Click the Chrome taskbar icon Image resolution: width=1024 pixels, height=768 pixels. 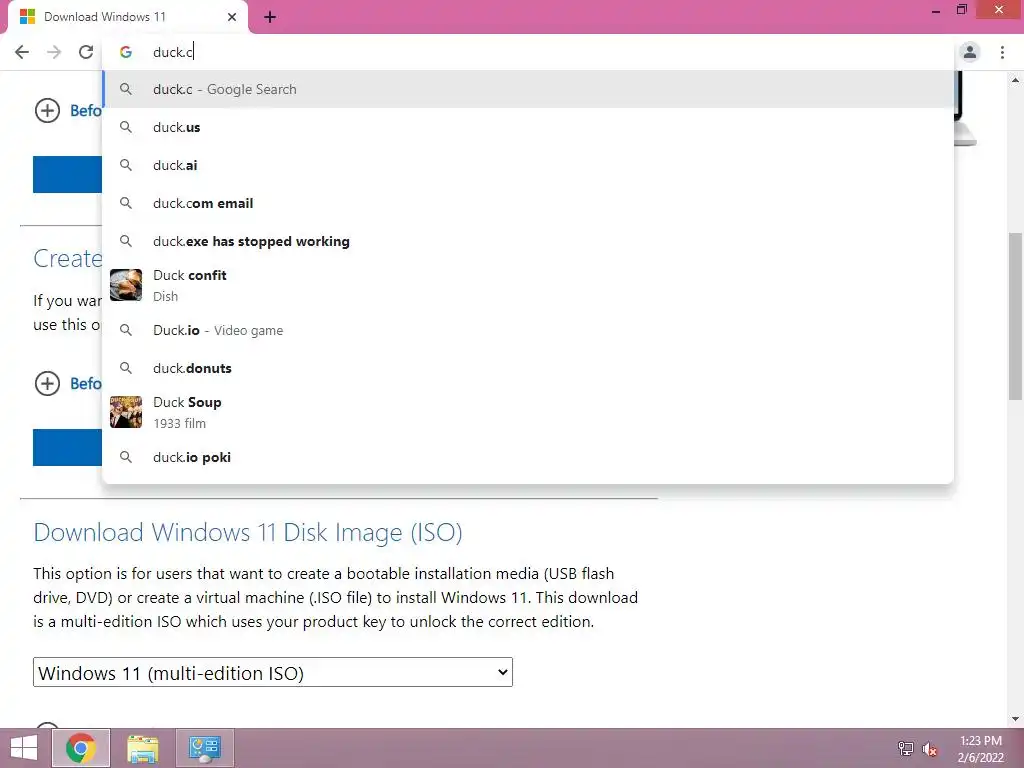(80, 748)
